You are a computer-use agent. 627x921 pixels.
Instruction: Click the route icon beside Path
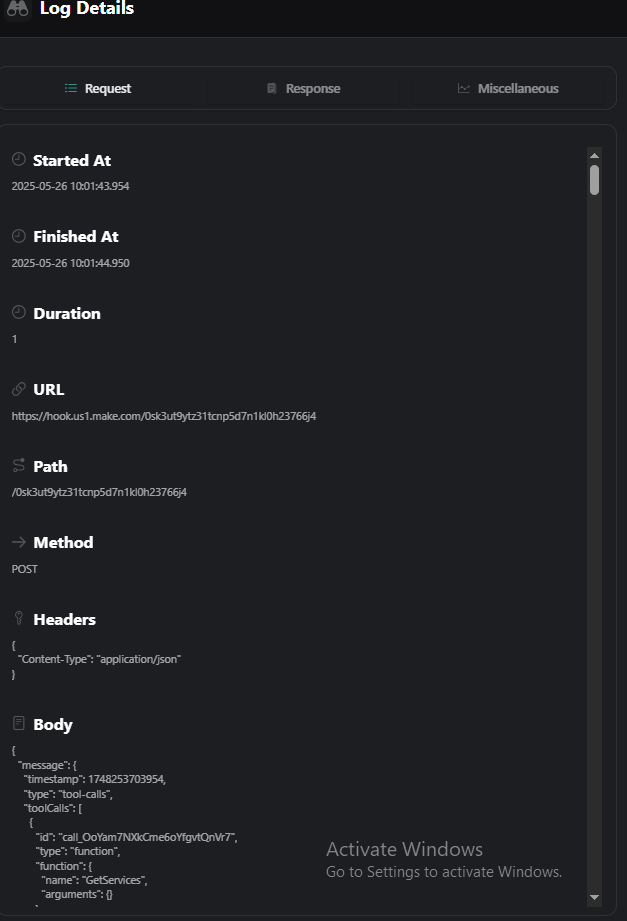coord(18,466)
